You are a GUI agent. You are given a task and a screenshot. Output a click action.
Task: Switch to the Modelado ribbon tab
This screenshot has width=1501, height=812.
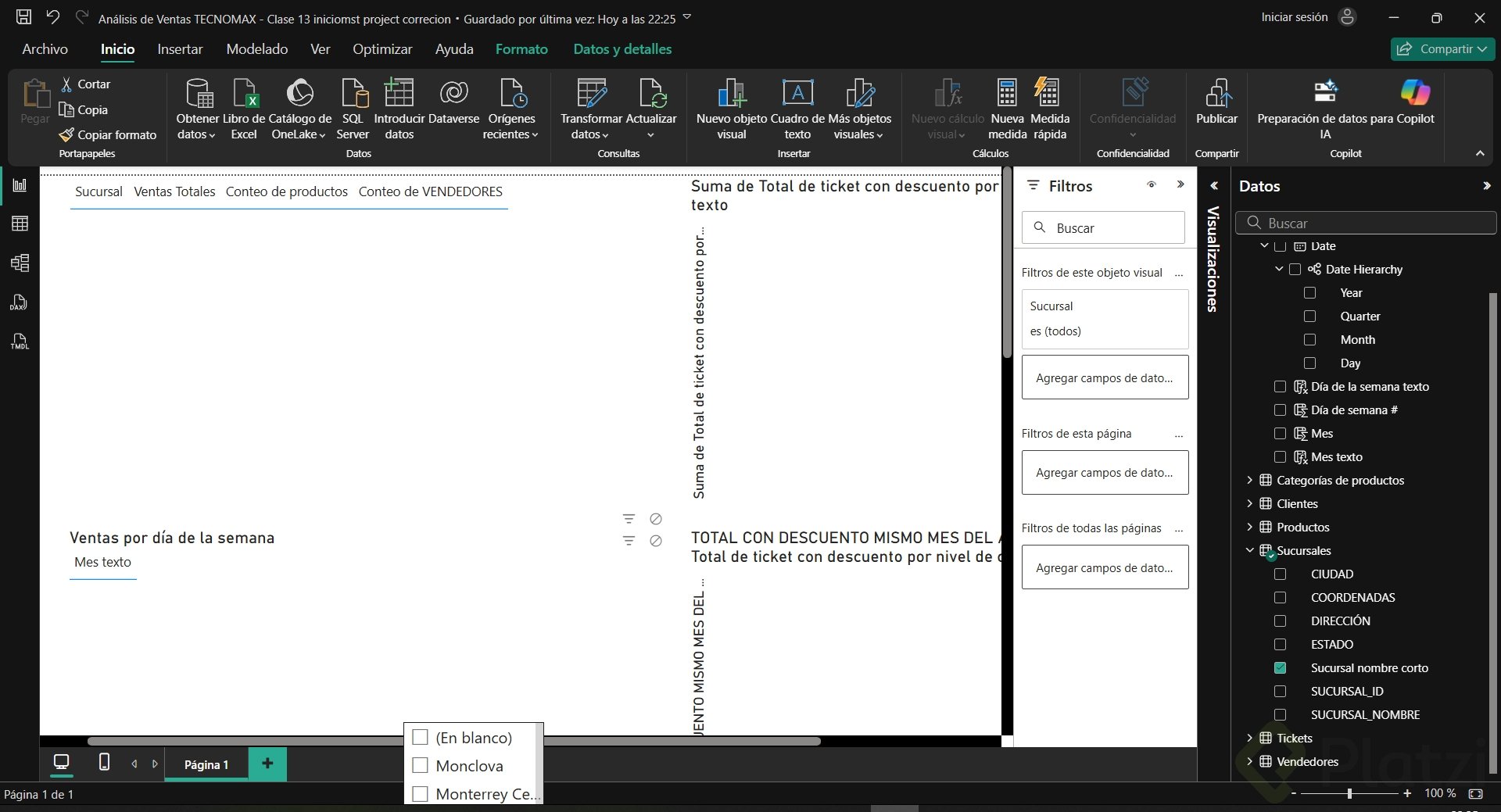[257, 49]
